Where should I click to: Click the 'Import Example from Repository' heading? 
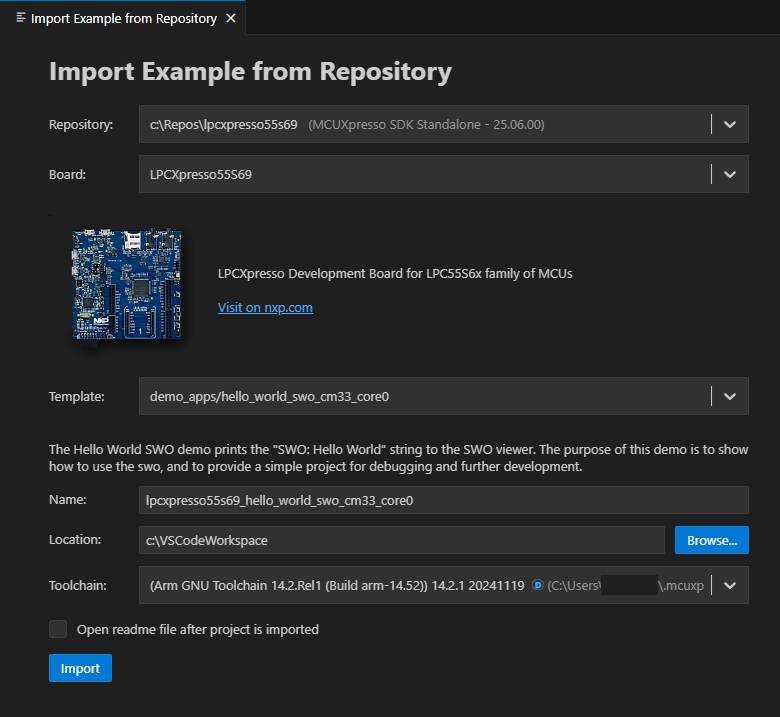[250, 72]
